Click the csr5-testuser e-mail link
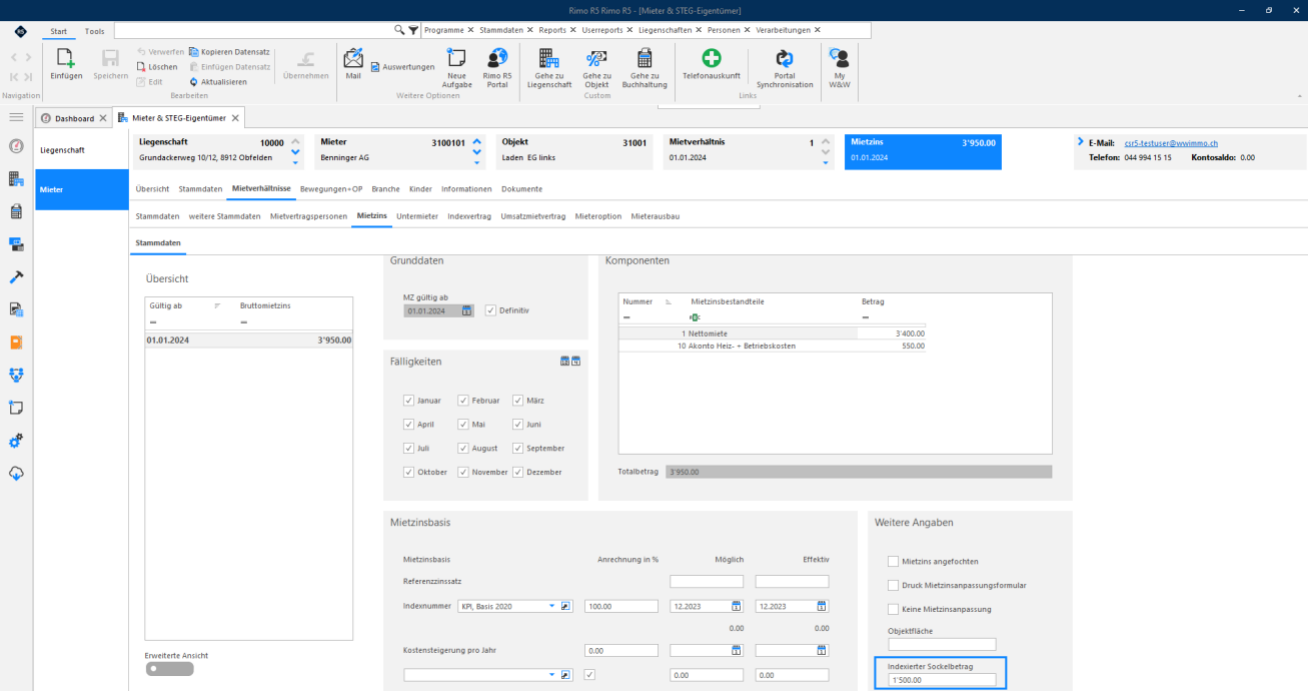This screenshot has height=691, width=1308. click(x=1171, y=143)
